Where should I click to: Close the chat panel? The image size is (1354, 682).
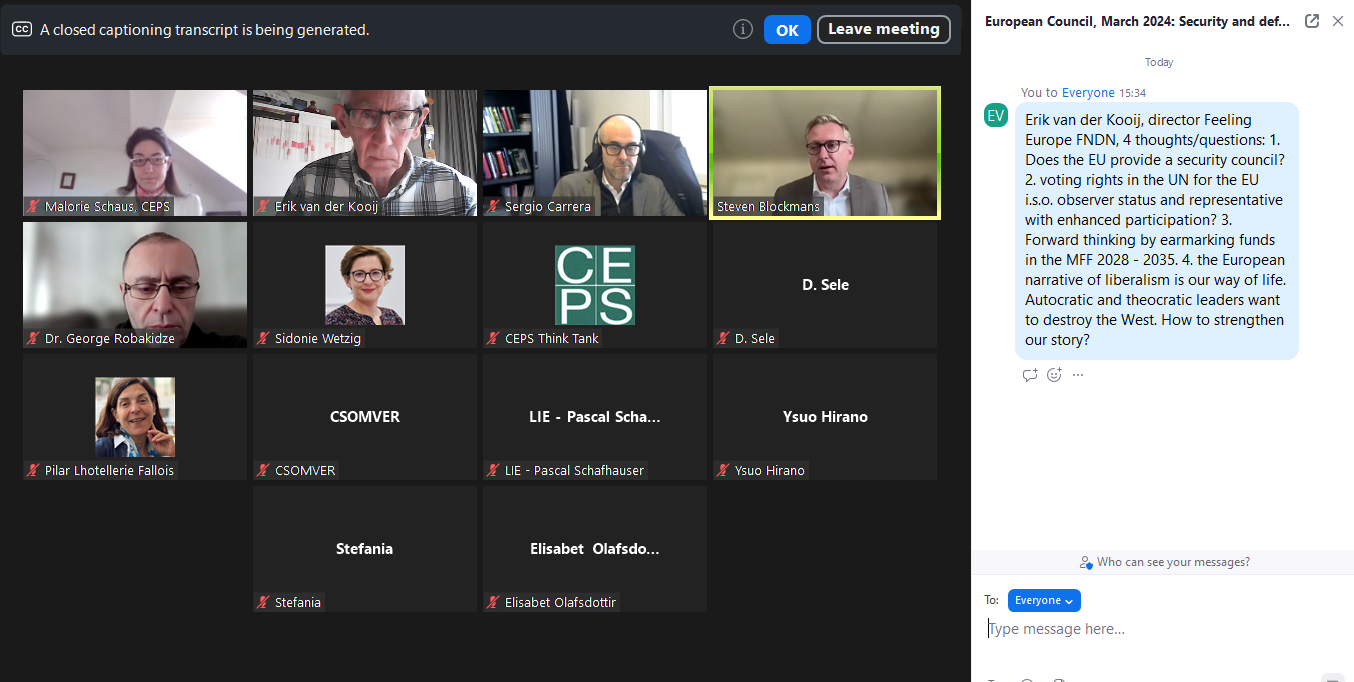tap(1338, 21)
